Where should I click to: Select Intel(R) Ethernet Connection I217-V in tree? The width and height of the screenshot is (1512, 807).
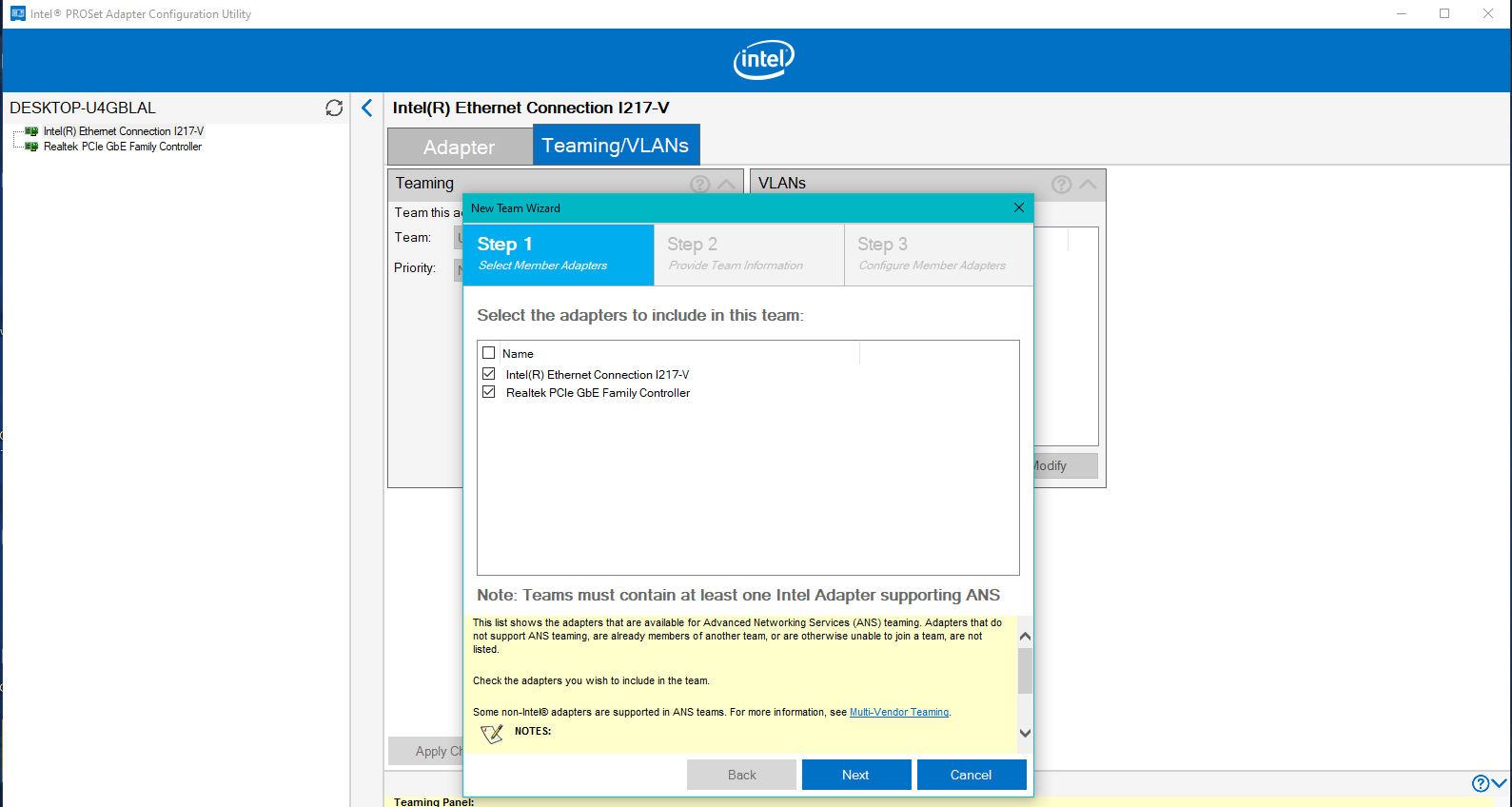[x=124, y=131]
